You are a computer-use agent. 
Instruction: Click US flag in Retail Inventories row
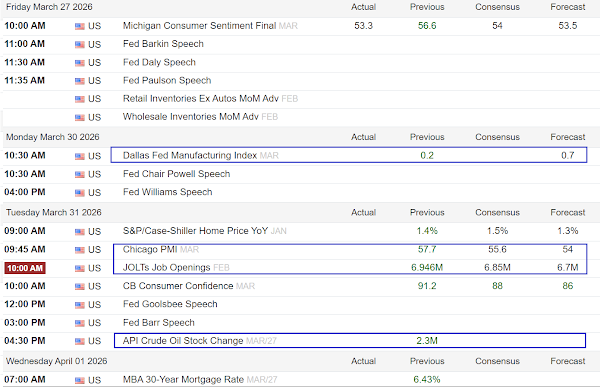pyautogui.click(x=80, y=99)
